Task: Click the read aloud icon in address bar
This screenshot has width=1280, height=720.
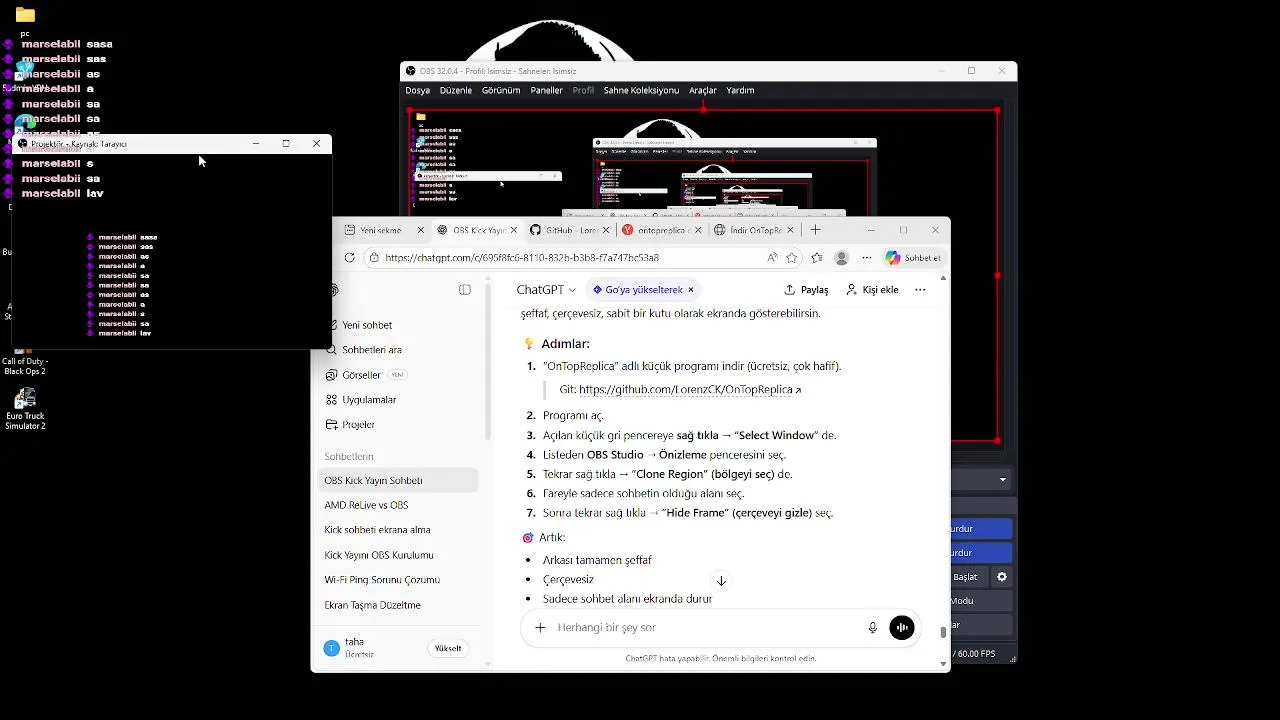Action: (x=772, y=257)
